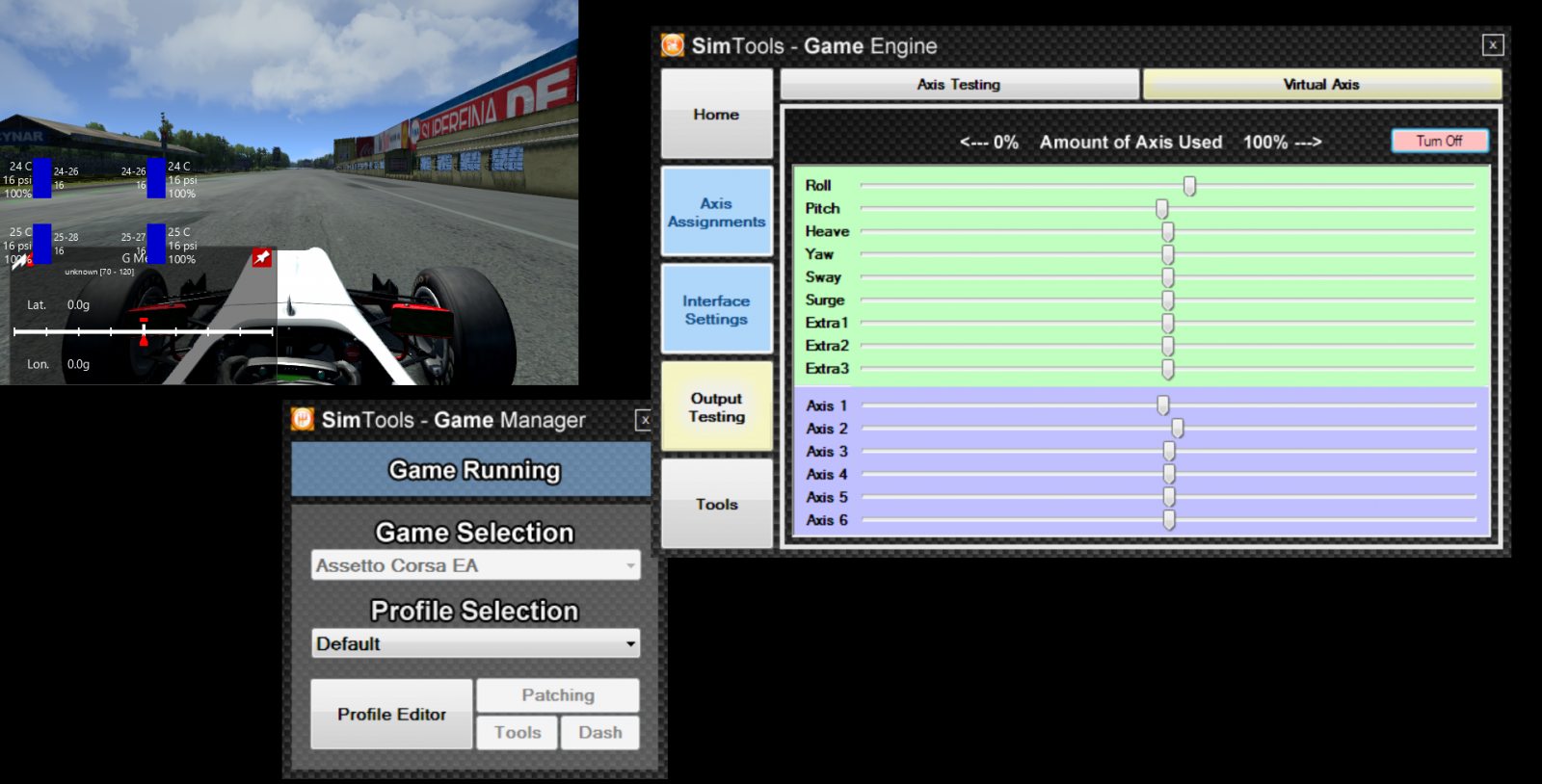Click the Lat. 0.0g readout
1542x784 pixels.
point(58,304)
